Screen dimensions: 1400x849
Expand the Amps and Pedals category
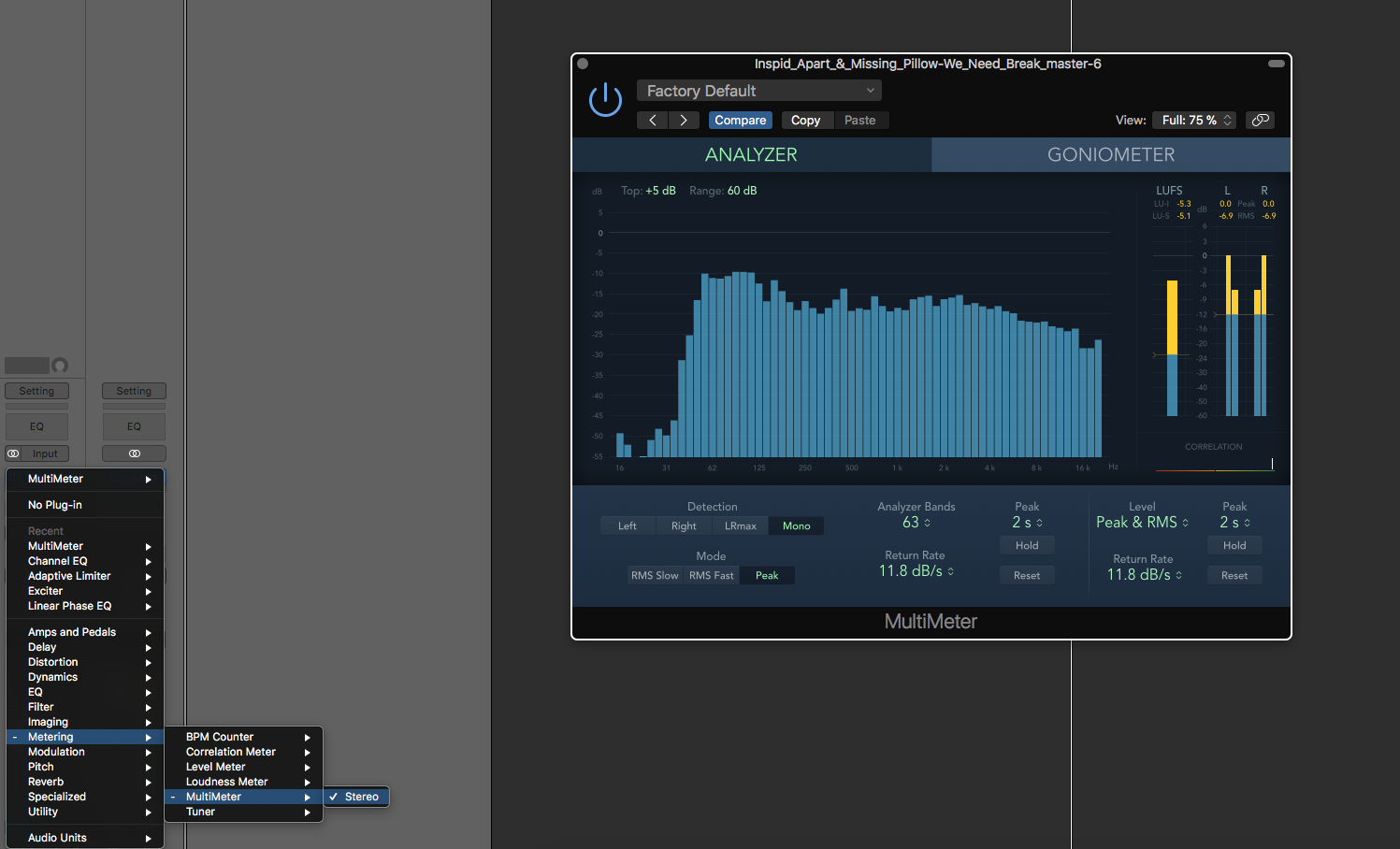point(85,632)
